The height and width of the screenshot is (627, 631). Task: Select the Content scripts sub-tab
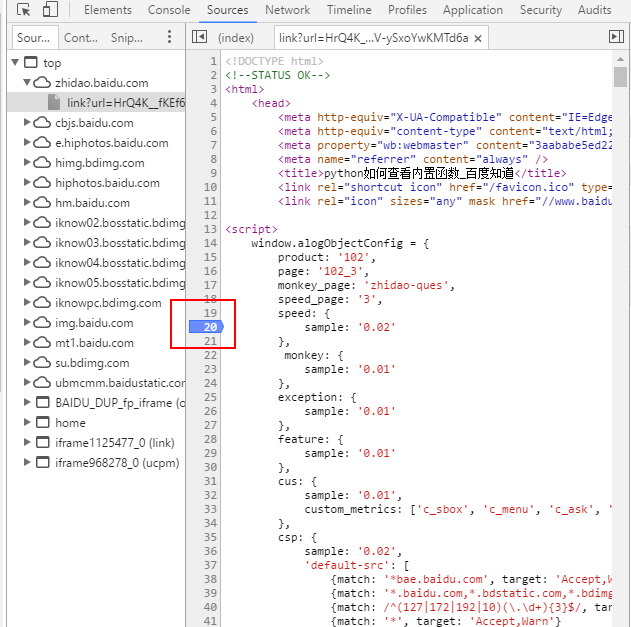point(80,38)
